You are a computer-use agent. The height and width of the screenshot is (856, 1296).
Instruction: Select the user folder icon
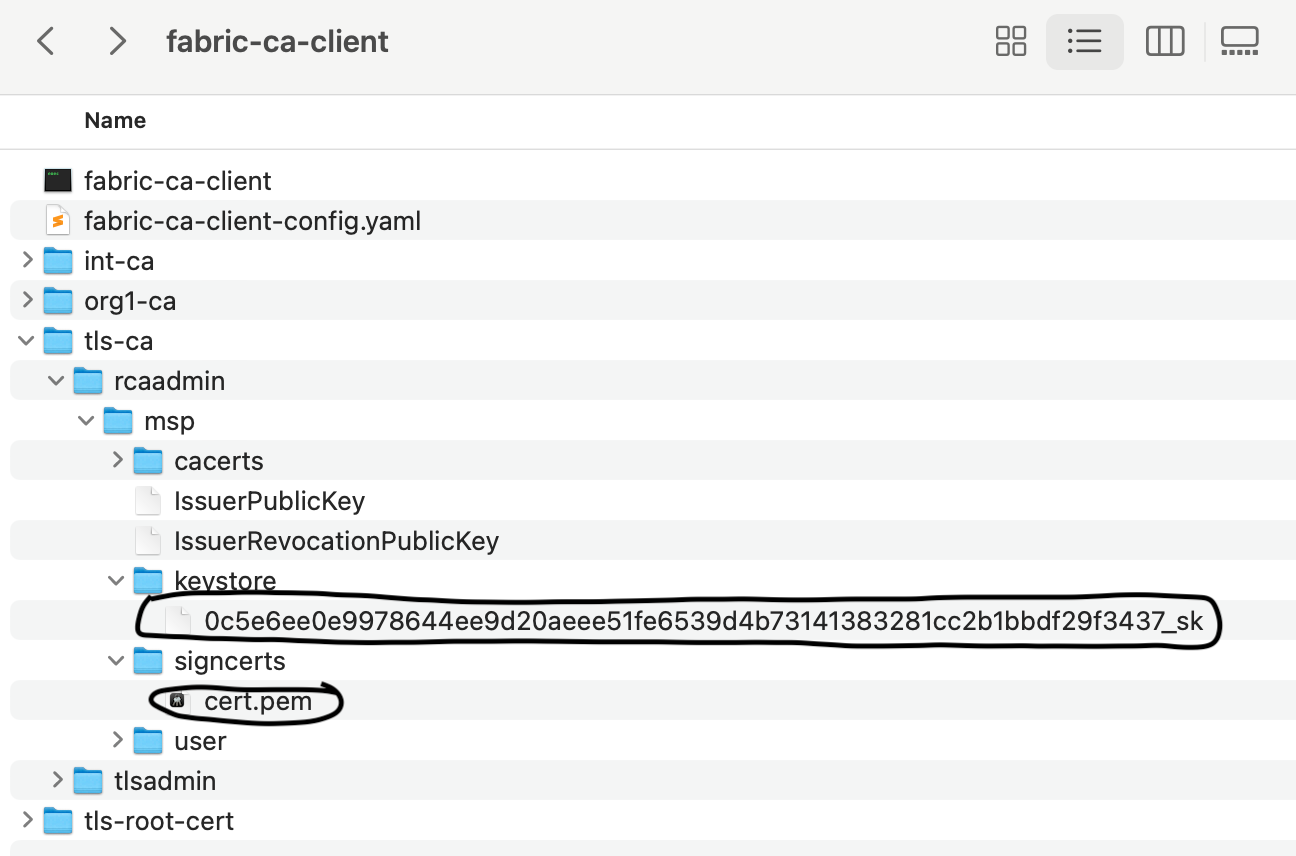(148, 741)
